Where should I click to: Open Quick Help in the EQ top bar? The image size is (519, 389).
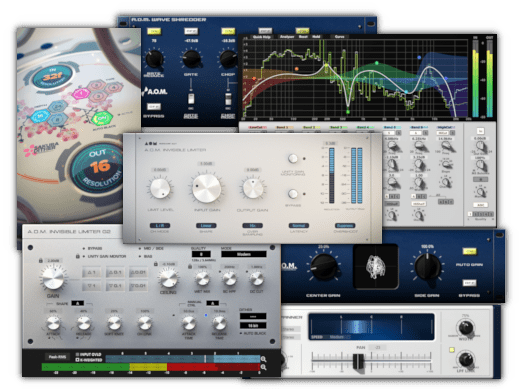click(262, 37)
